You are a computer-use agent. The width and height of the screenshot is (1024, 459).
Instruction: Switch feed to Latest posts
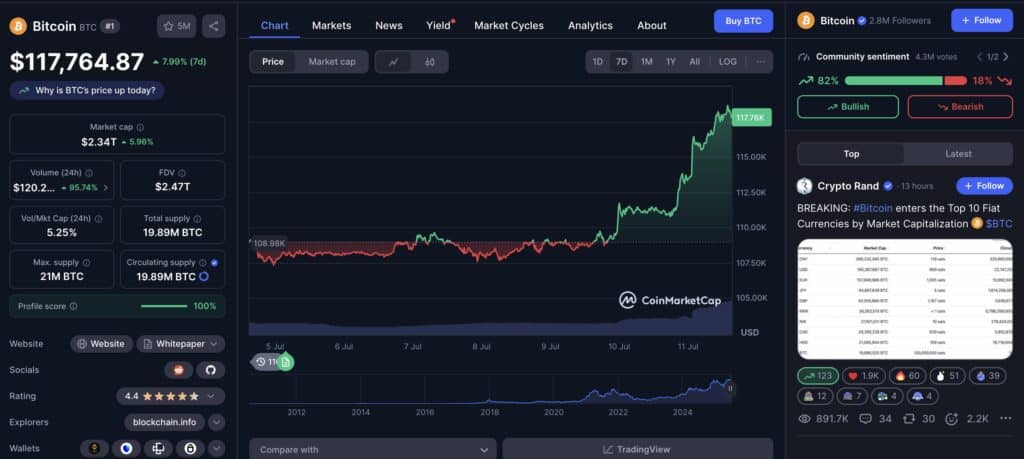[x=958, y=154]
